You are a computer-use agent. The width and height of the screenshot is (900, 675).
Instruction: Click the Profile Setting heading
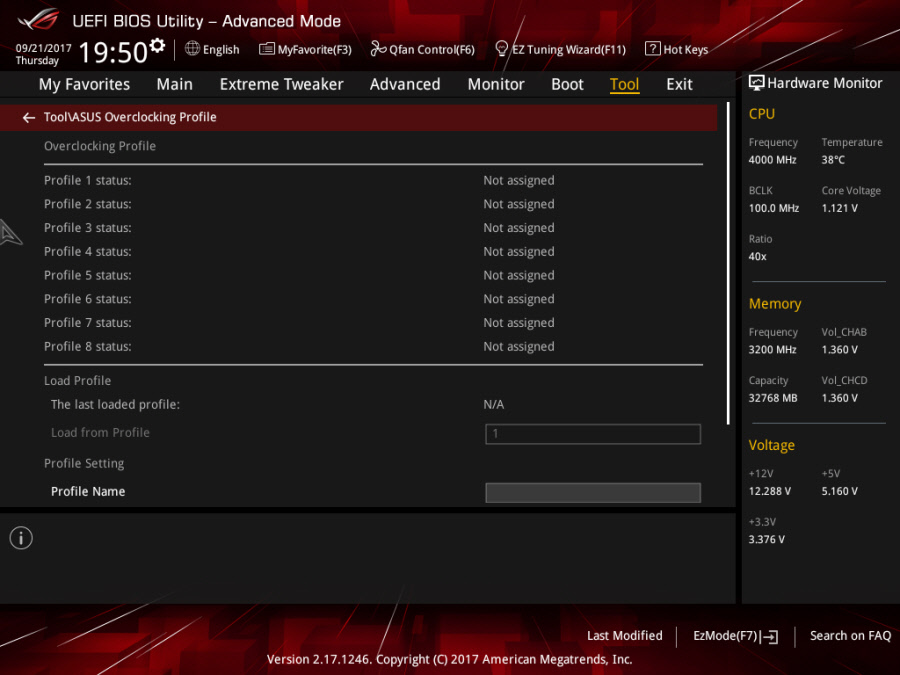pos(84,464)
